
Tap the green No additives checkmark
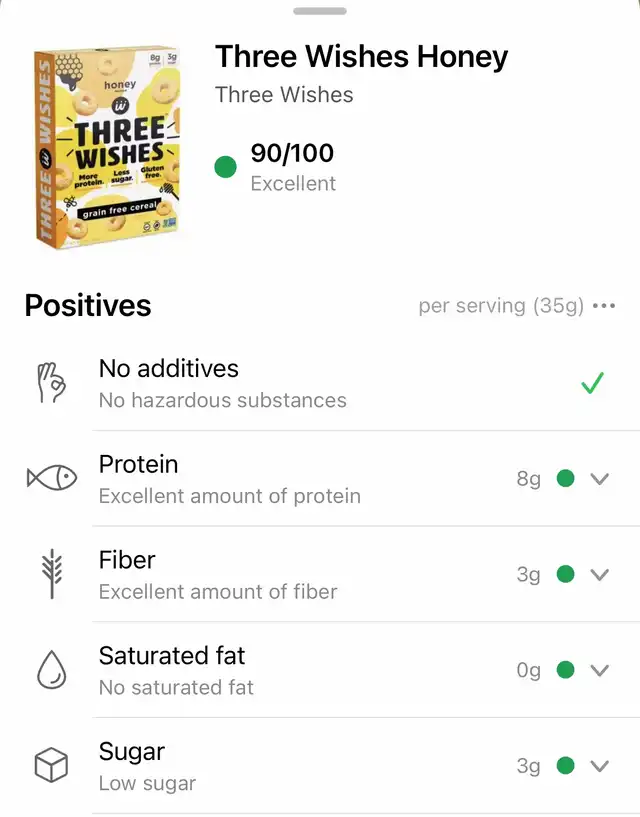pos(593,383)
